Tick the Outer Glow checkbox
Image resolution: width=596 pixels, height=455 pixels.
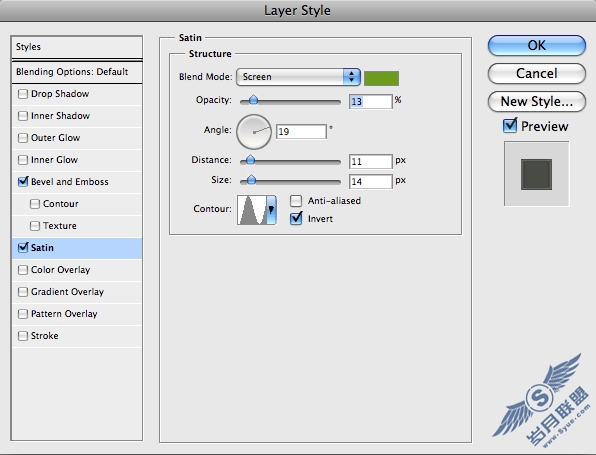(23, 138)
